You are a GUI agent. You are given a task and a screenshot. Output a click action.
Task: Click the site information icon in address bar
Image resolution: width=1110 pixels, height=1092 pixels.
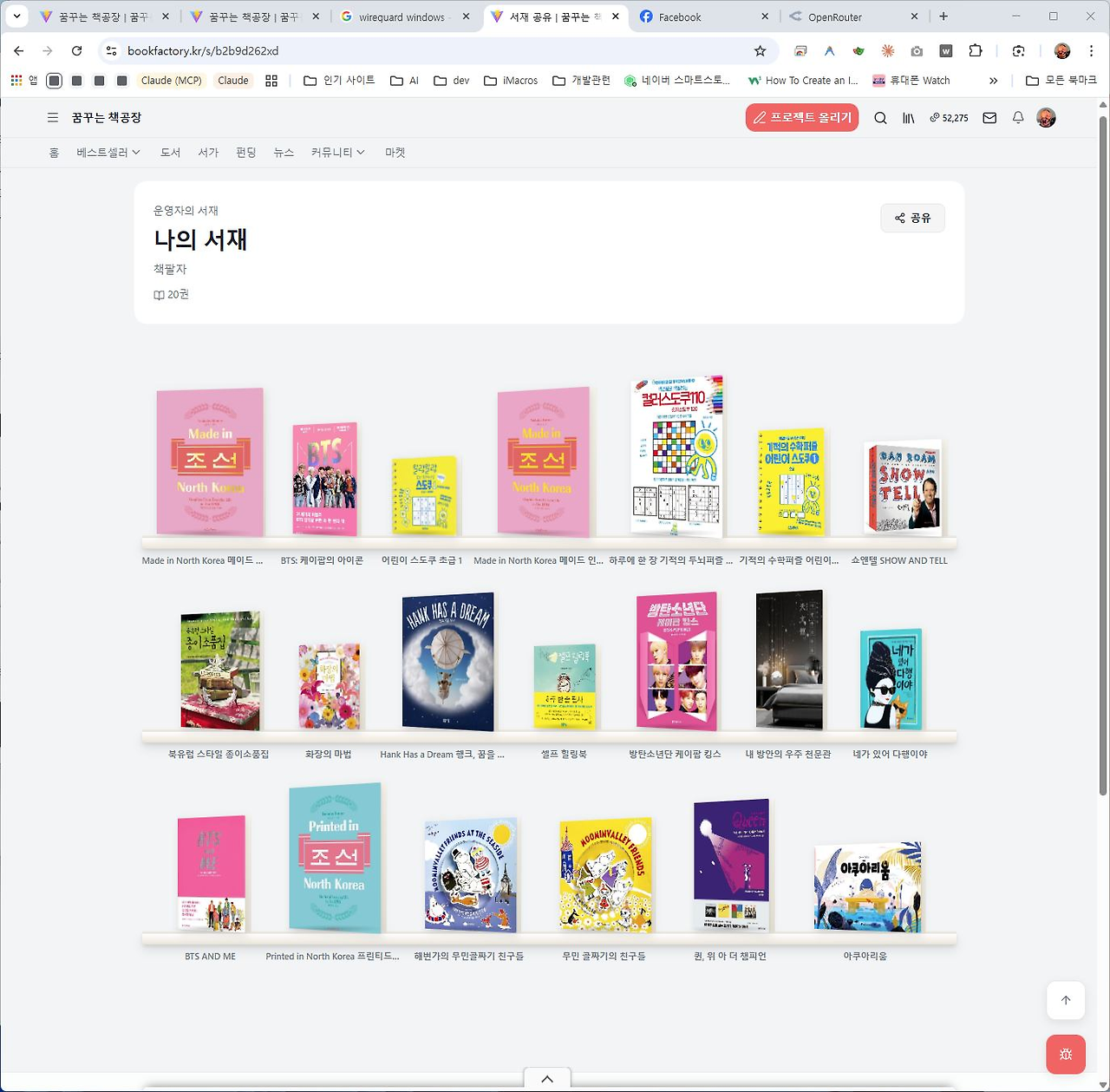pyautogui.click(x=111, y=51)
